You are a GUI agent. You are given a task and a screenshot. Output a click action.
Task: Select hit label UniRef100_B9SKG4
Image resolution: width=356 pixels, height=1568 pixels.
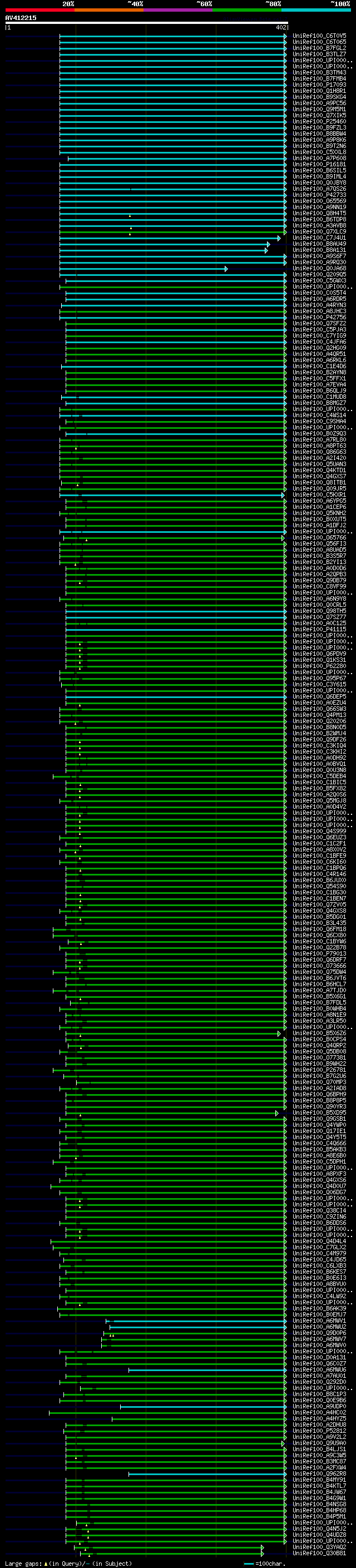(319, 97)
